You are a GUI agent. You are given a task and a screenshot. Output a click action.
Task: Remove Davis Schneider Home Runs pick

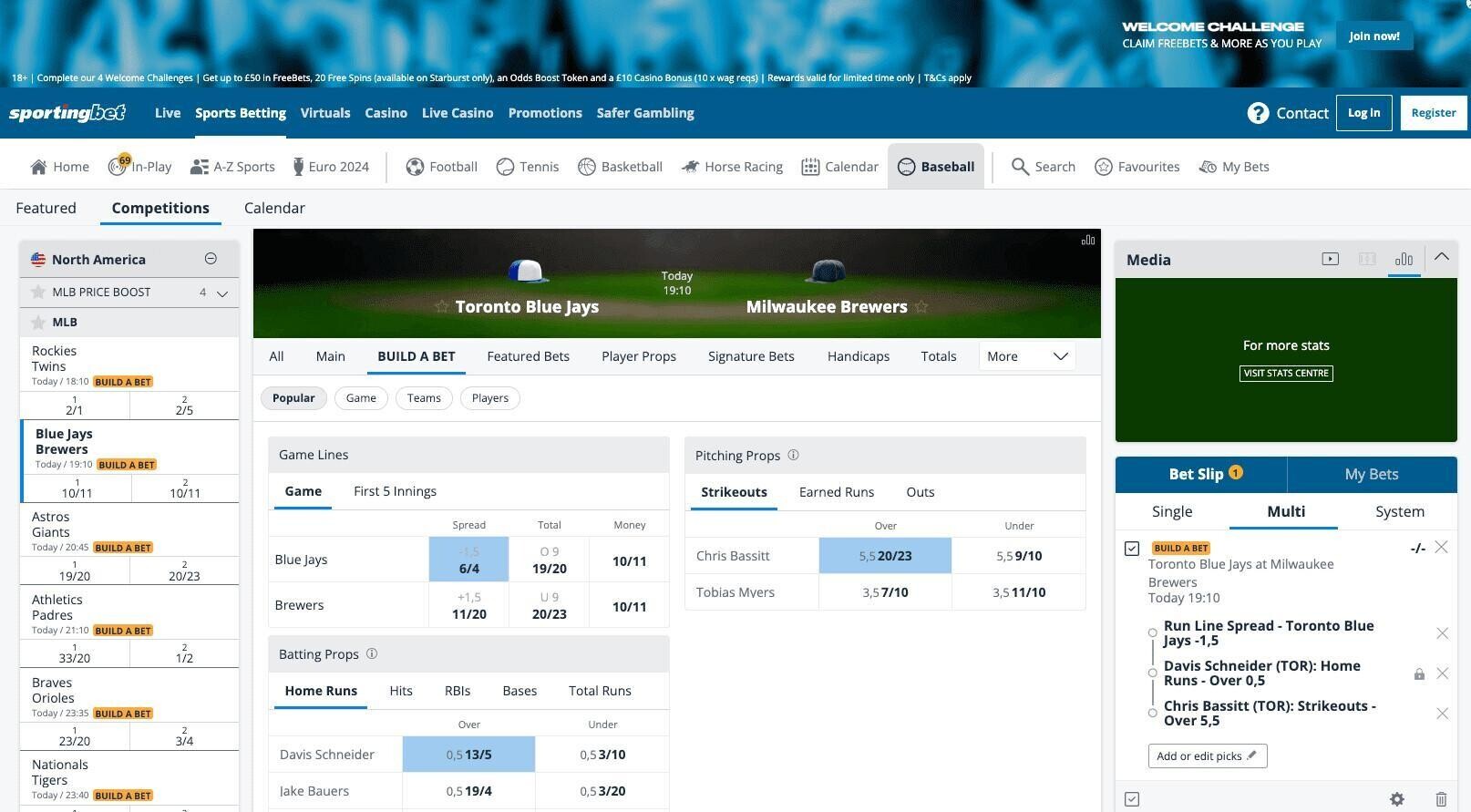coord(1442,673)
